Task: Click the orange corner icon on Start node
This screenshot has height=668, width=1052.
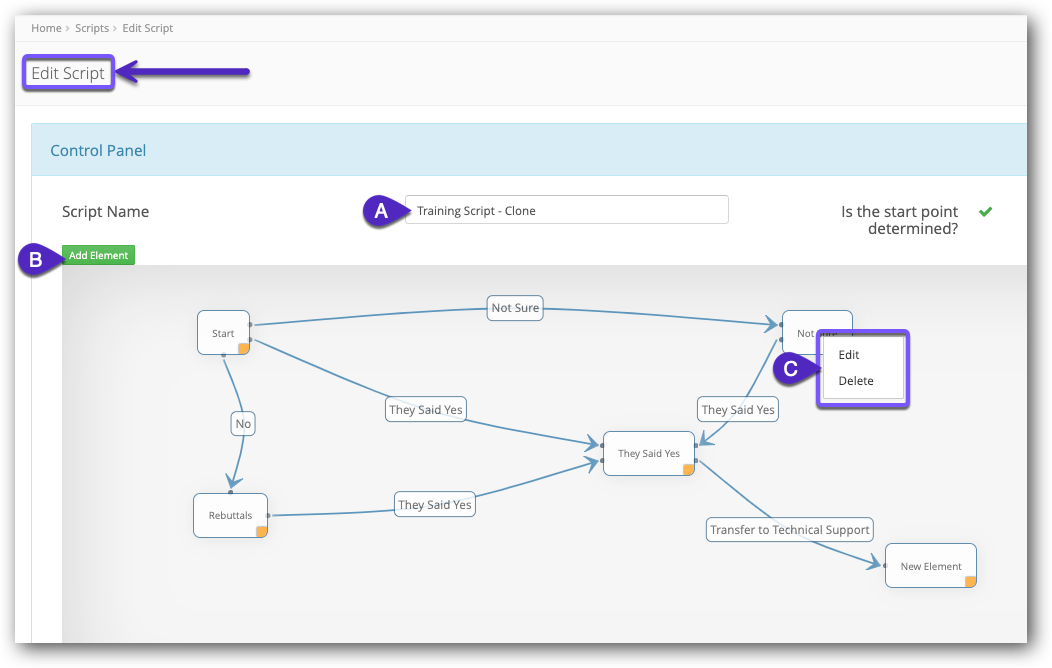Action: pyautogui.click(x=243, y=348)
